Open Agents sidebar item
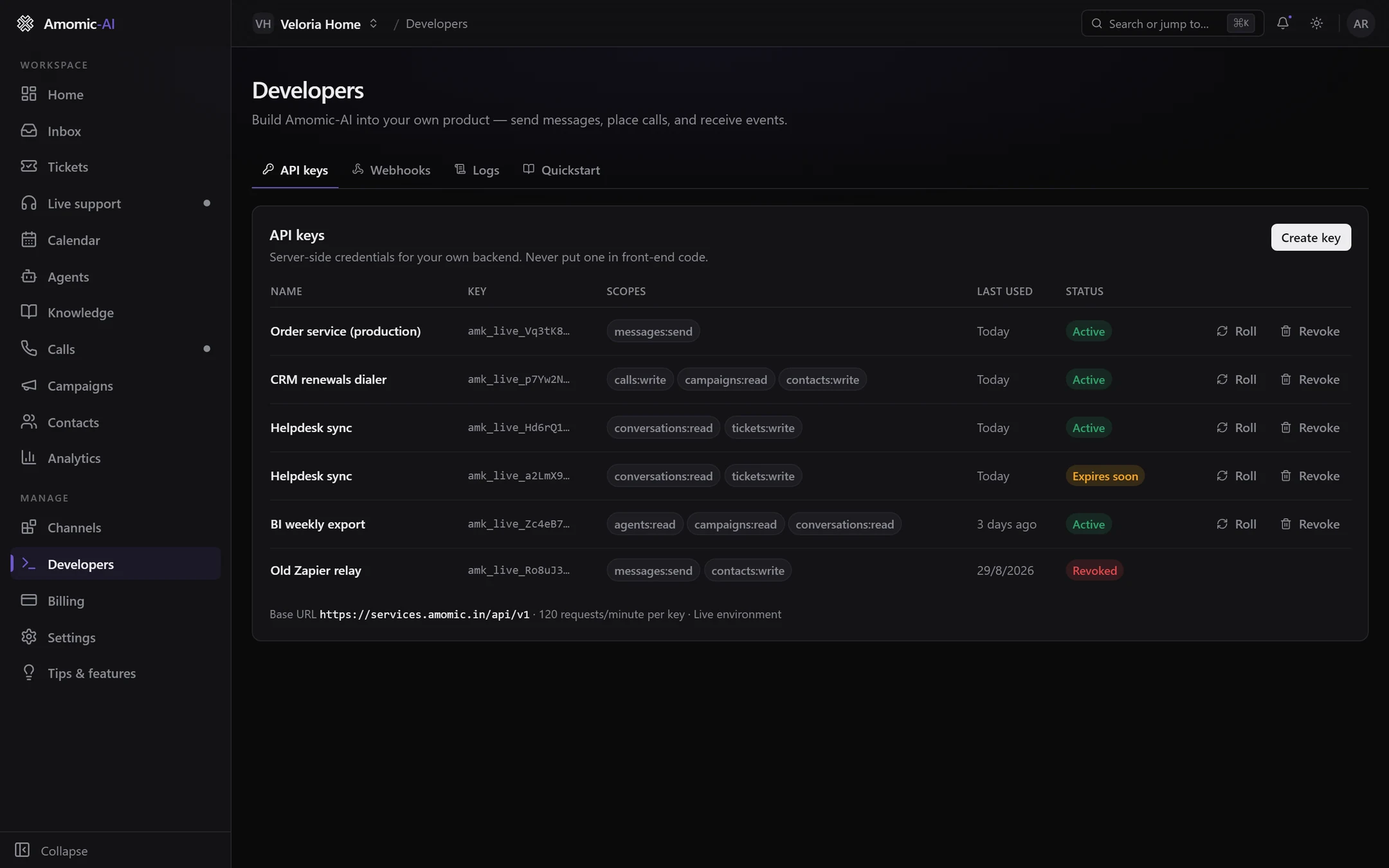 [x=116, y=277]
